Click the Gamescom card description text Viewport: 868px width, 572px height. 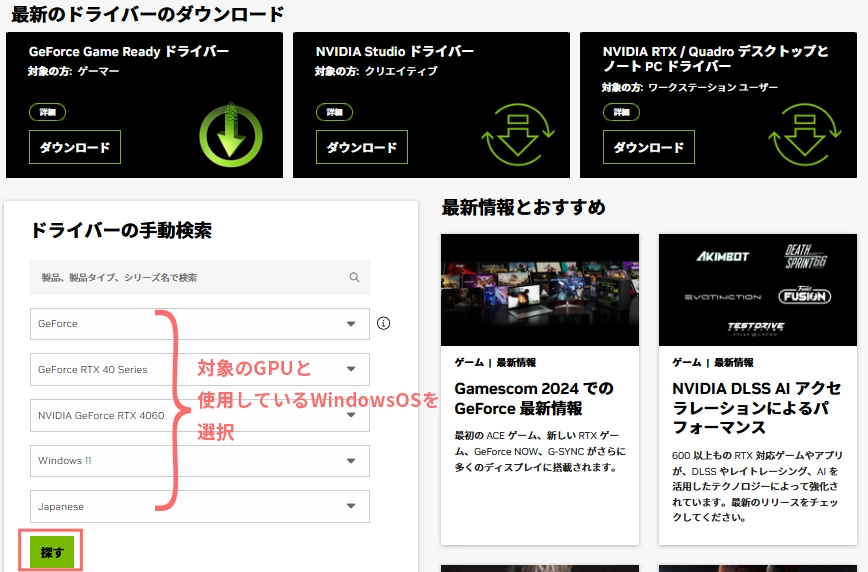click(x=540, y=451)
